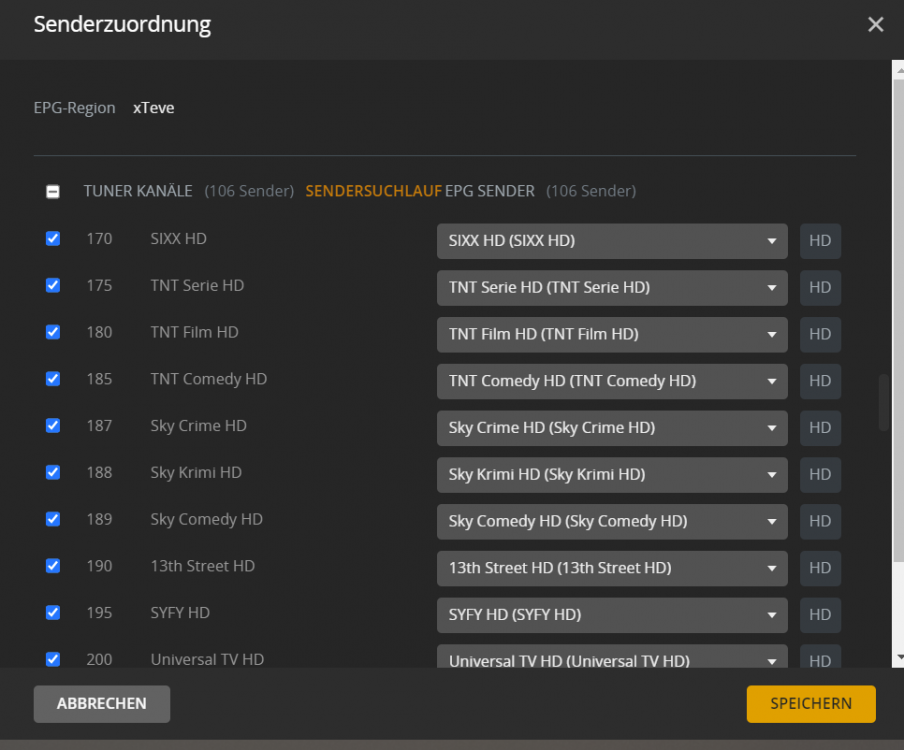Image resolution: width=904 pixels, height=750 pixels.
Task: Click the EPG-Region label
Action: pyautogui.click(x=74, y=108)
